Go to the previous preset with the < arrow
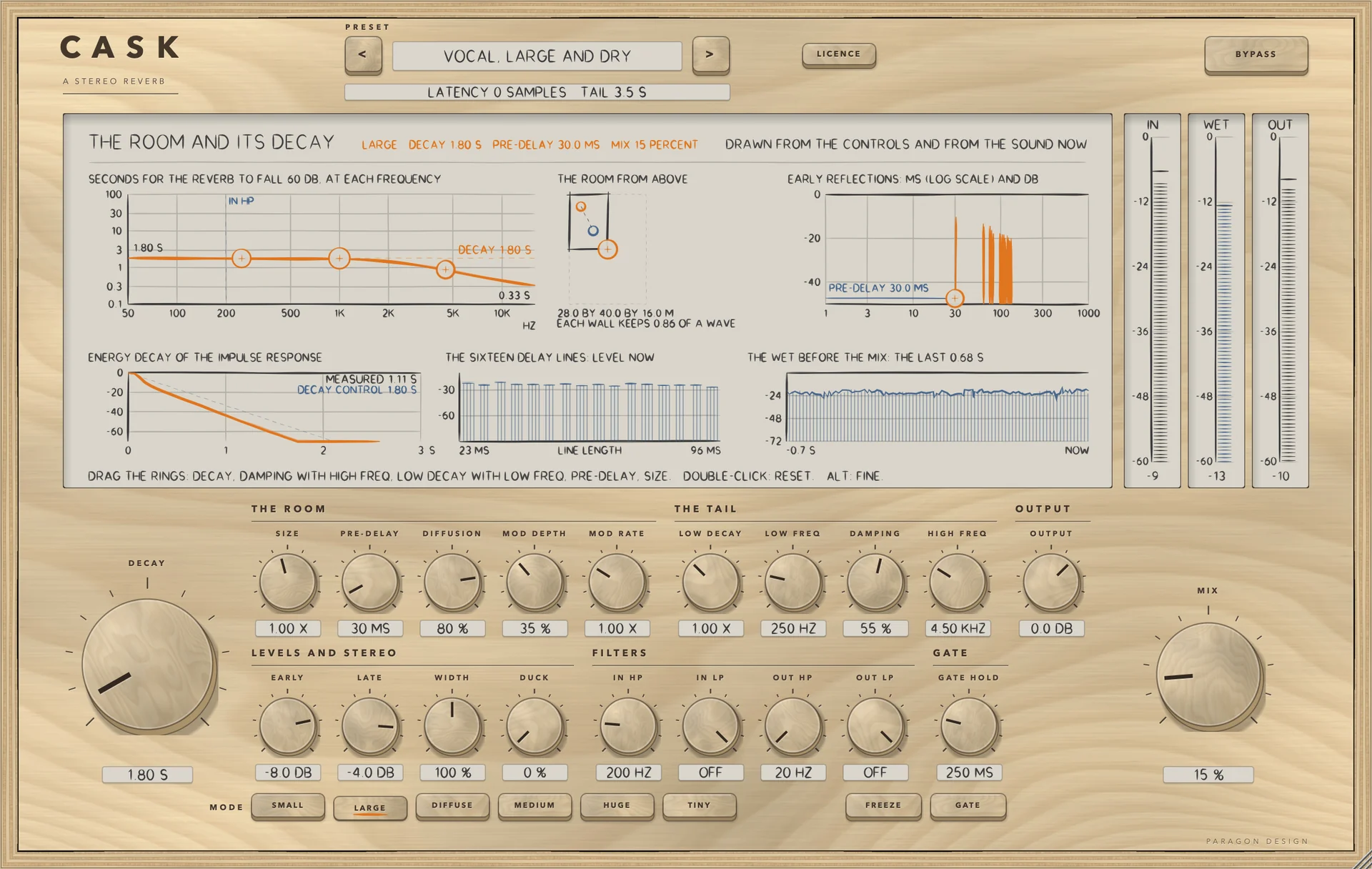This screenshot has width=1372, height=869. click(x=363, y=55)
